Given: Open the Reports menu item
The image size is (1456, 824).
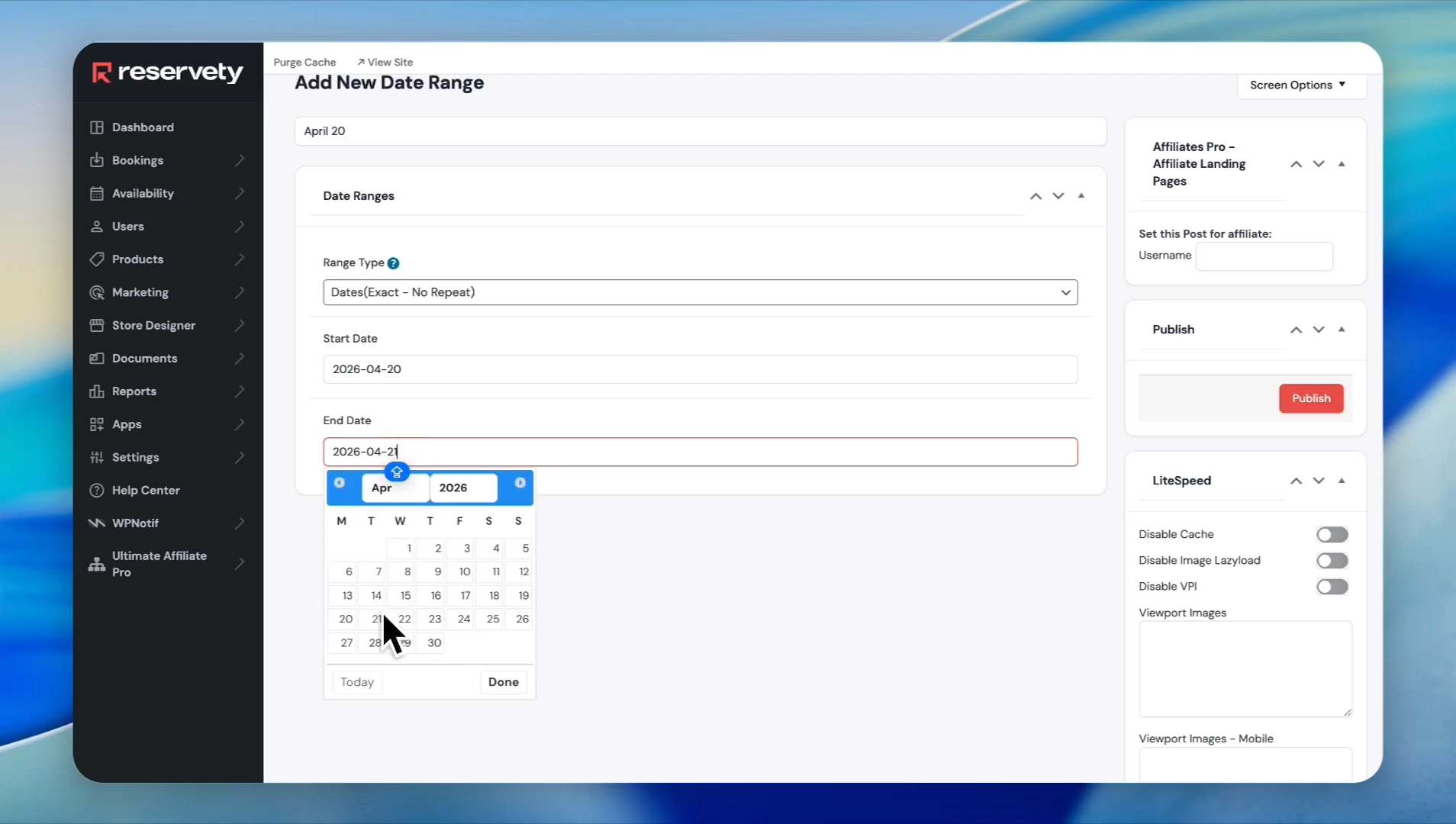Looking at the screenshot, I should coord(134,391).
